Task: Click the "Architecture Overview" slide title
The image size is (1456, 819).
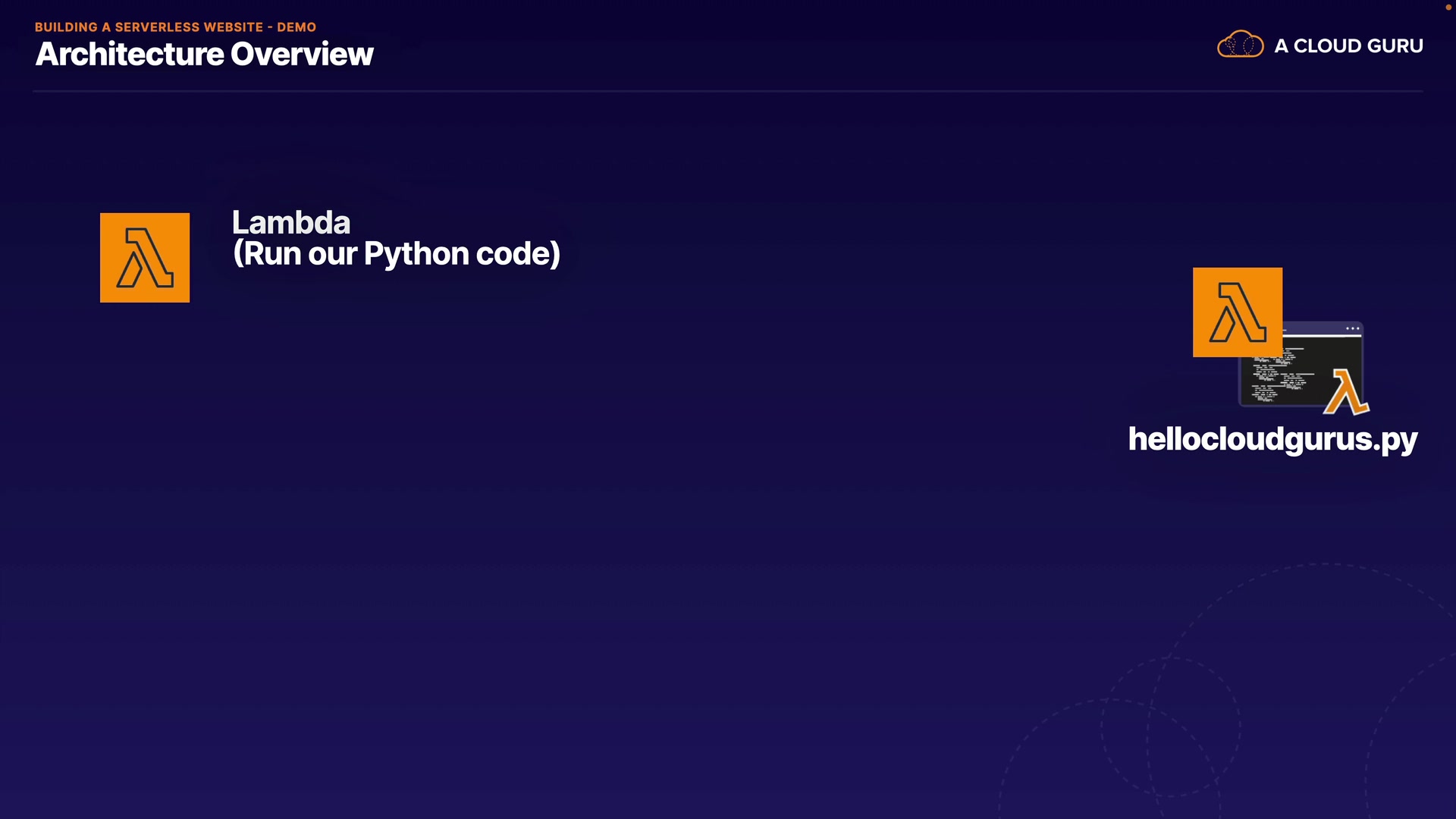Action: click(204, 55)
